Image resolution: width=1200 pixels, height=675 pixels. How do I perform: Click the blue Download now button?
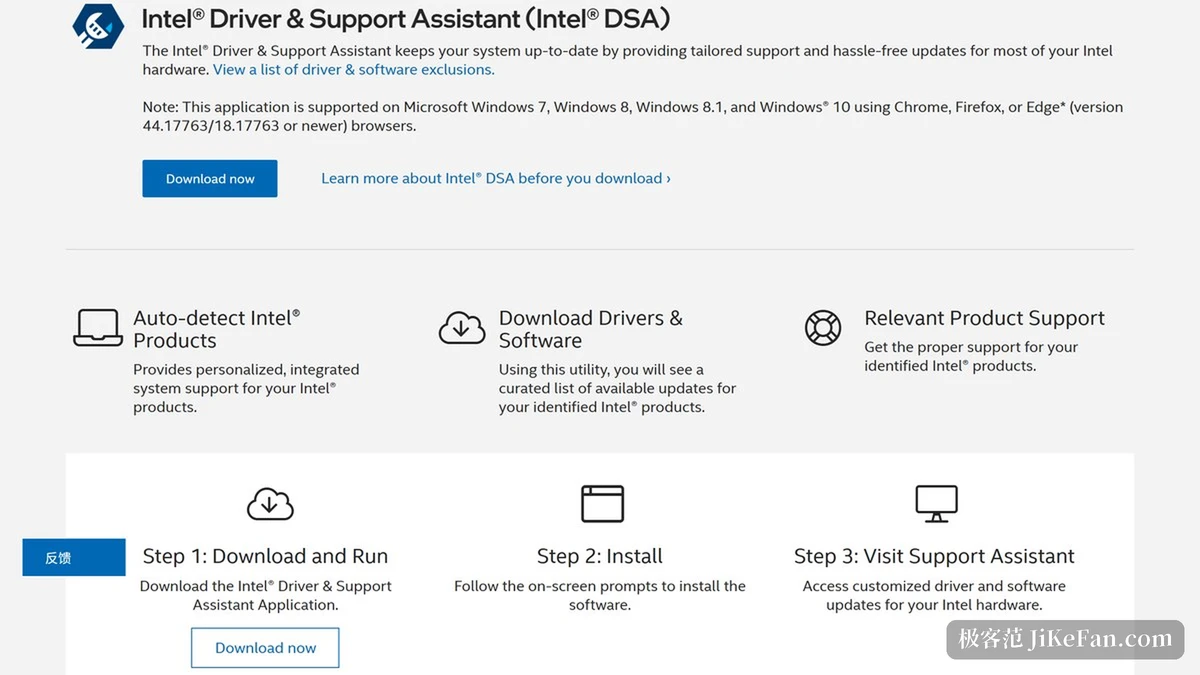coord(210,179)
